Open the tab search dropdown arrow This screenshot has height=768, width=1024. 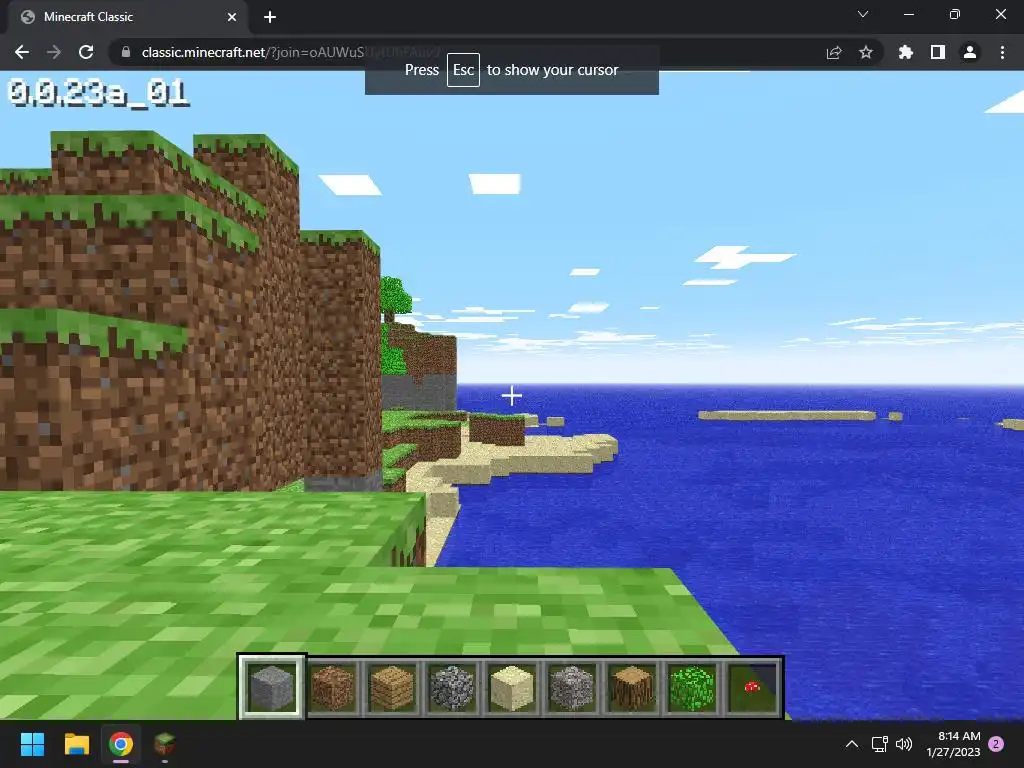[863, 14]
